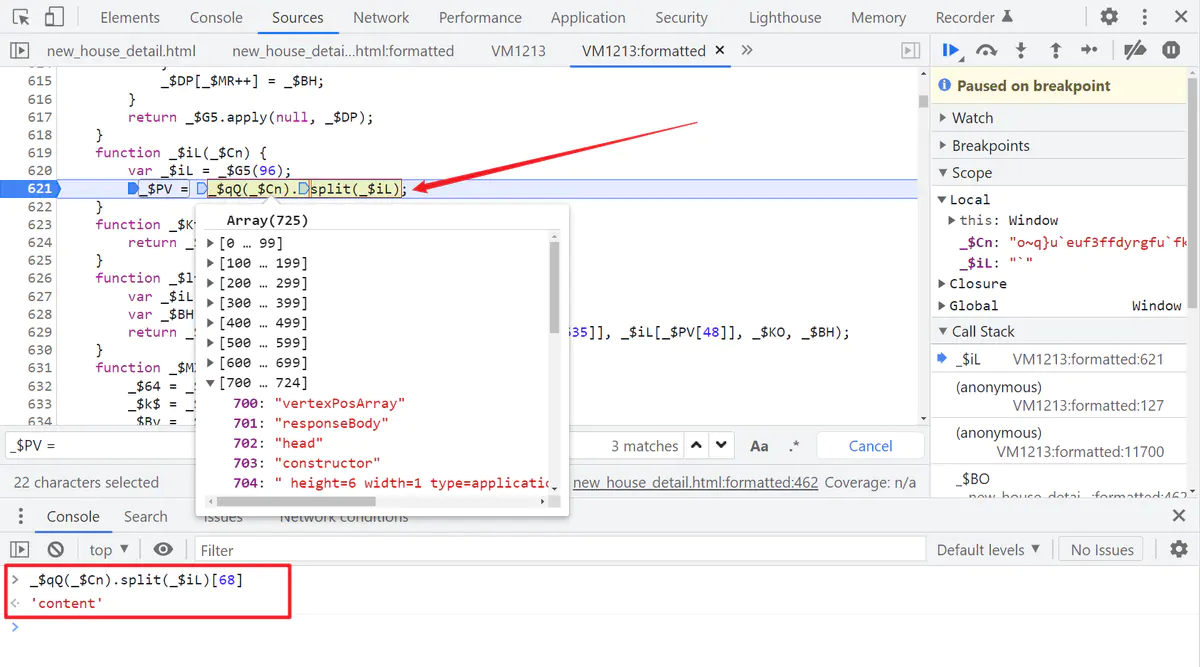Open the Default levels dropdown
Image resolution: width=1200 pixels, height=667 pixels.
click(x=988, y=549)
